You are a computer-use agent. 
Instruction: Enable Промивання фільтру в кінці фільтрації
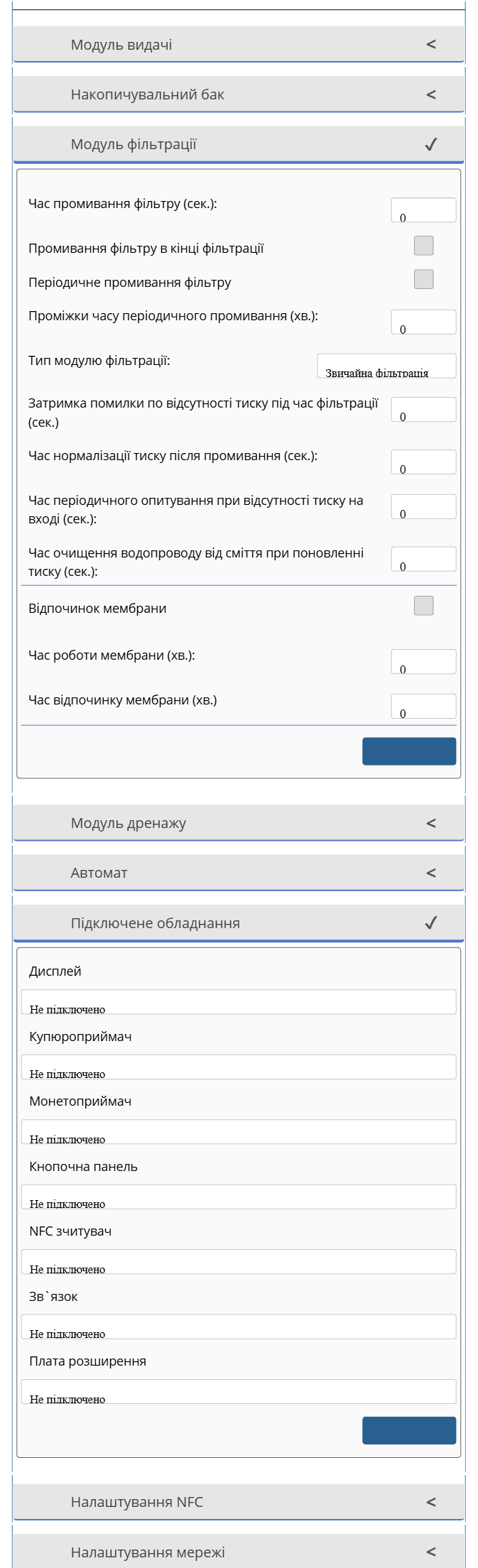click(424, 246)
